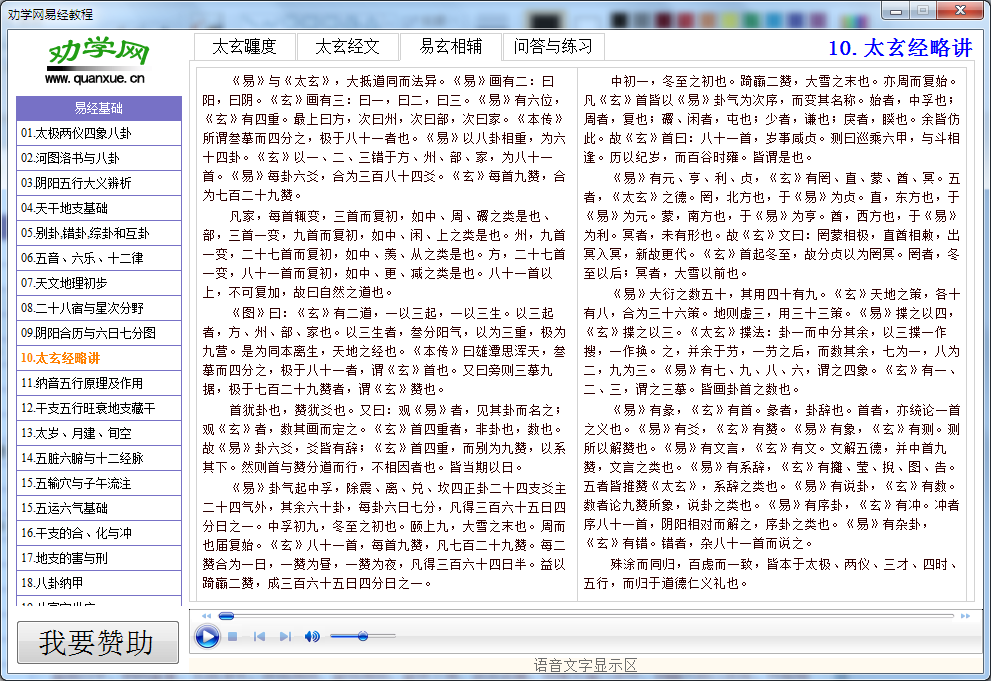The width and height of the screenshot is (991, 681).
Task: Skip to previous track in the player
Action: point(258,636)
